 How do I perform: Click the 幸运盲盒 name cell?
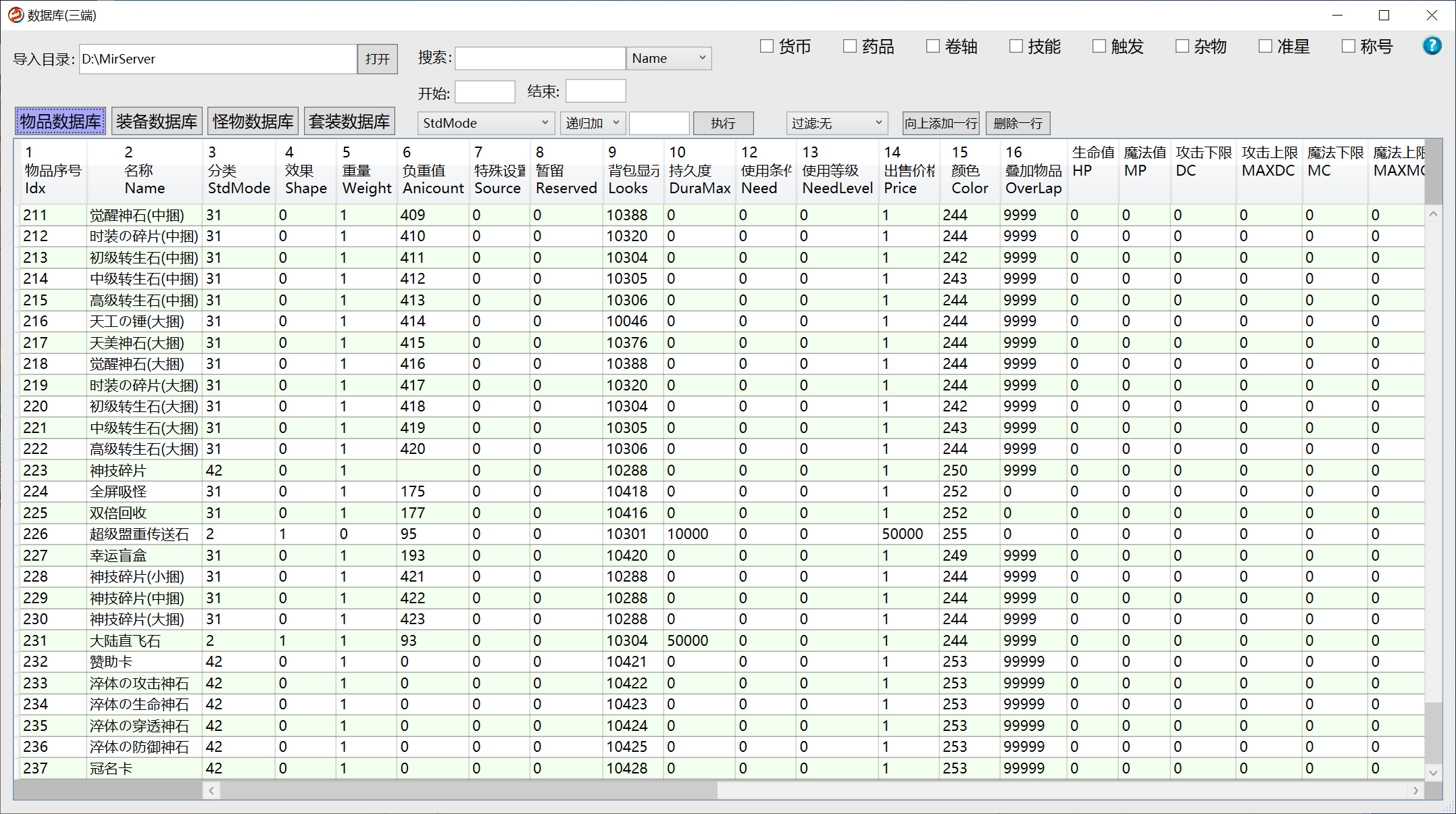[x=145, y=555]
